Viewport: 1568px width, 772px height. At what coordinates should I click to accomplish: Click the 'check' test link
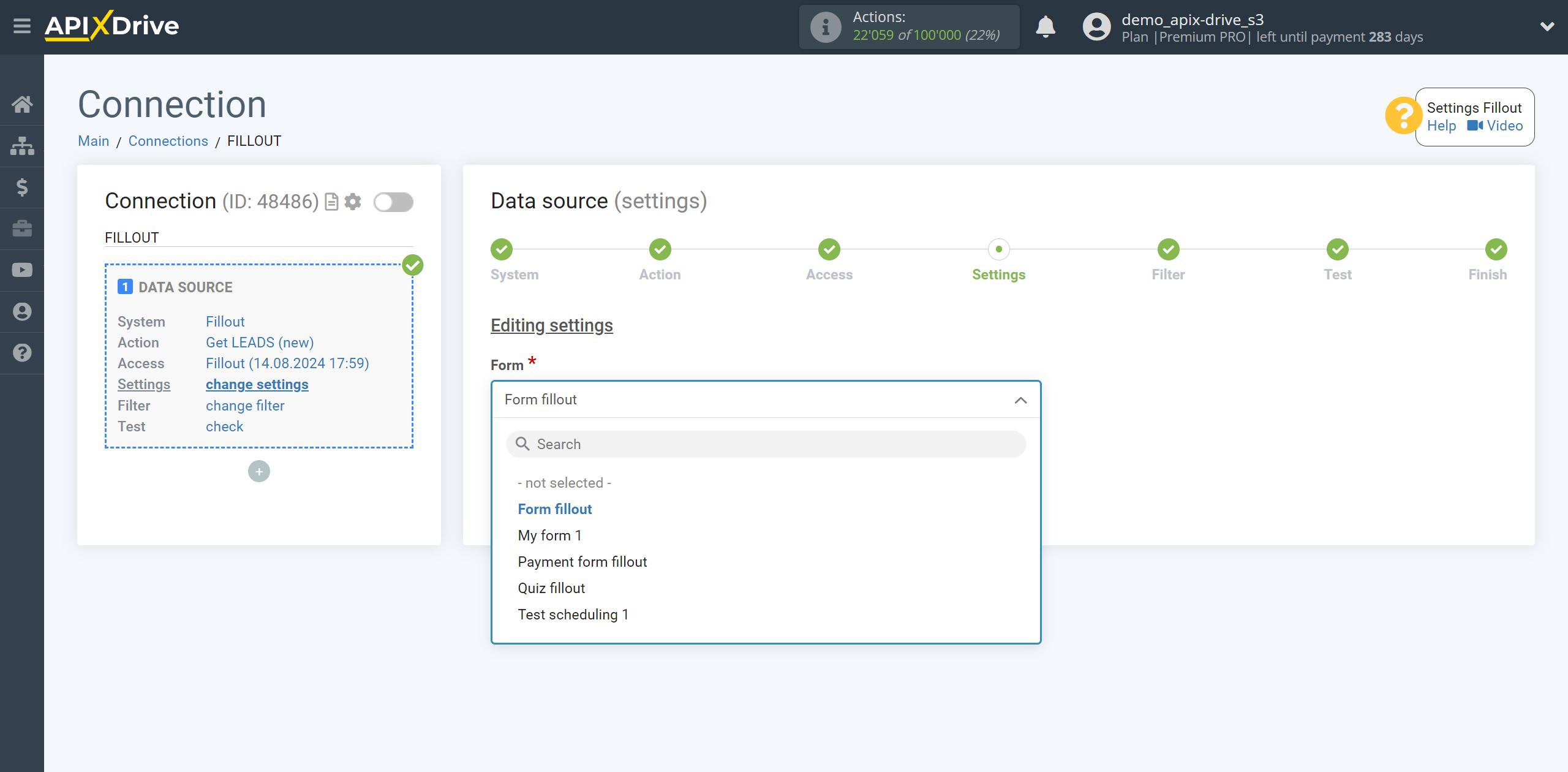tap(224, 426)
